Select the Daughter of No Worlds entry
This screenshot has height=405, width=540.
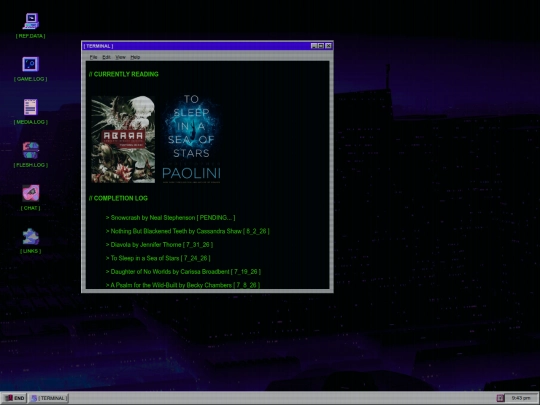[x=183, y=271]
